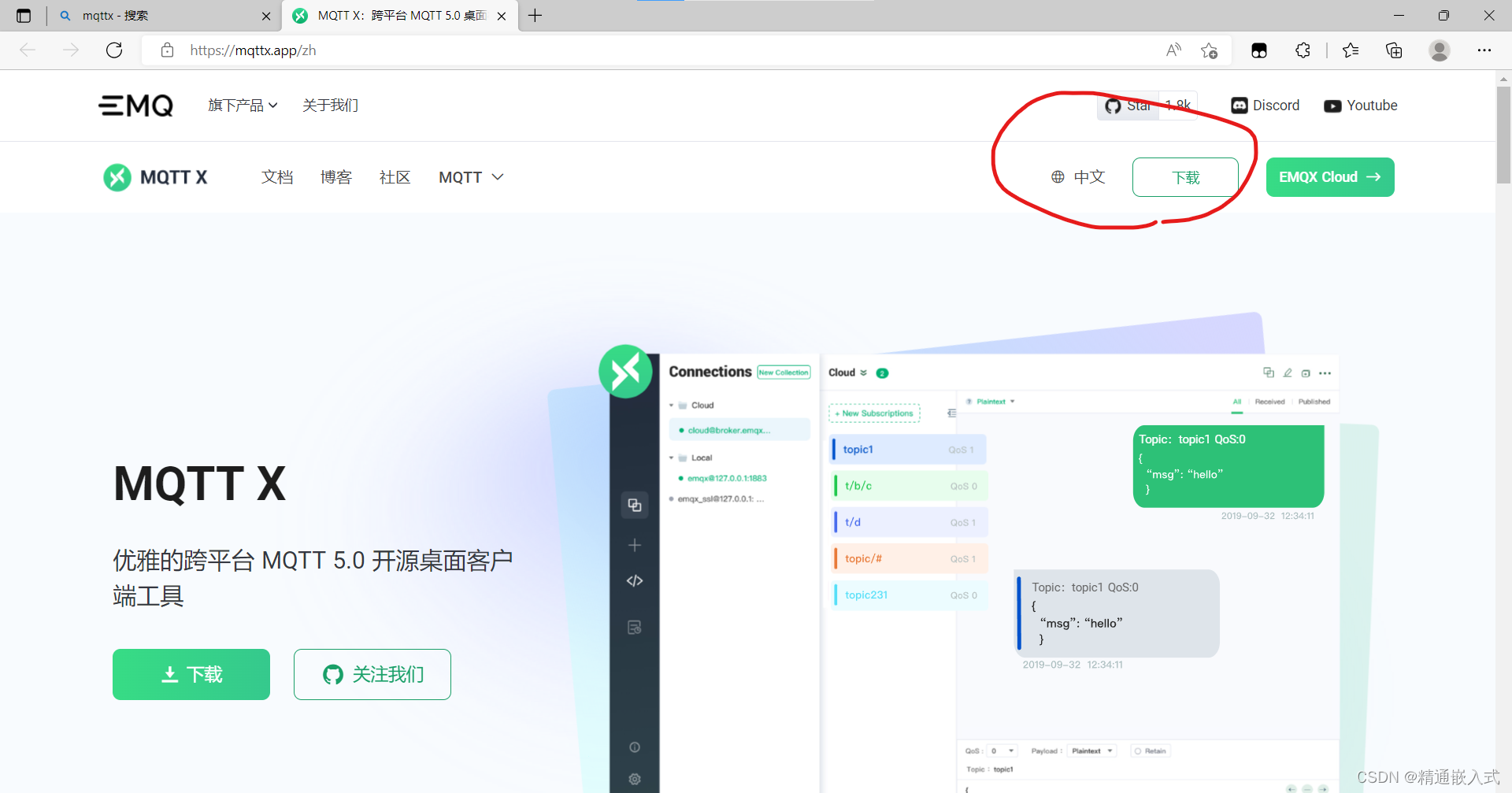Image resolution: width=1512 pixels, height=793 pixels.
Task: Click the EMQ logo
Action: pyautogui.click(x=136, y=106)
